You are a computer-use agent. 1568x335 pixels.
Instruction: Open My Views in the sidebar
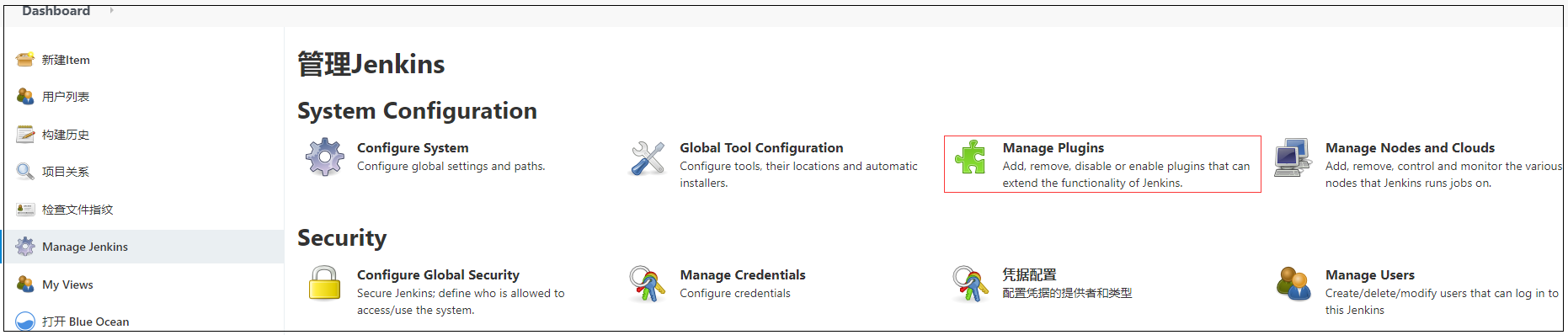pos(67,284)
